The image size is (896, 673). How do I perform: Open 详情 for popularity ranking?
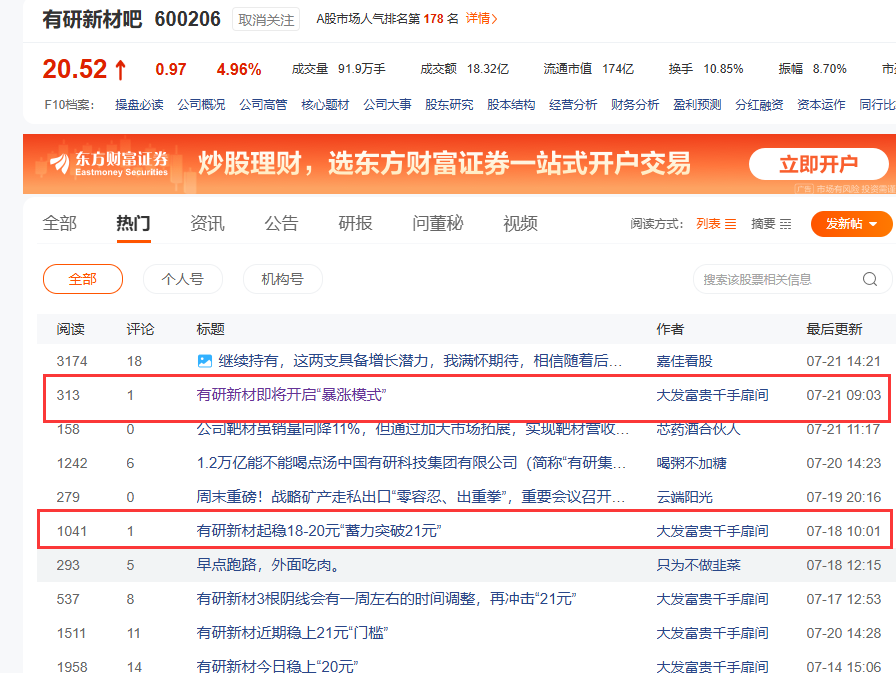(x=481, y=18)
